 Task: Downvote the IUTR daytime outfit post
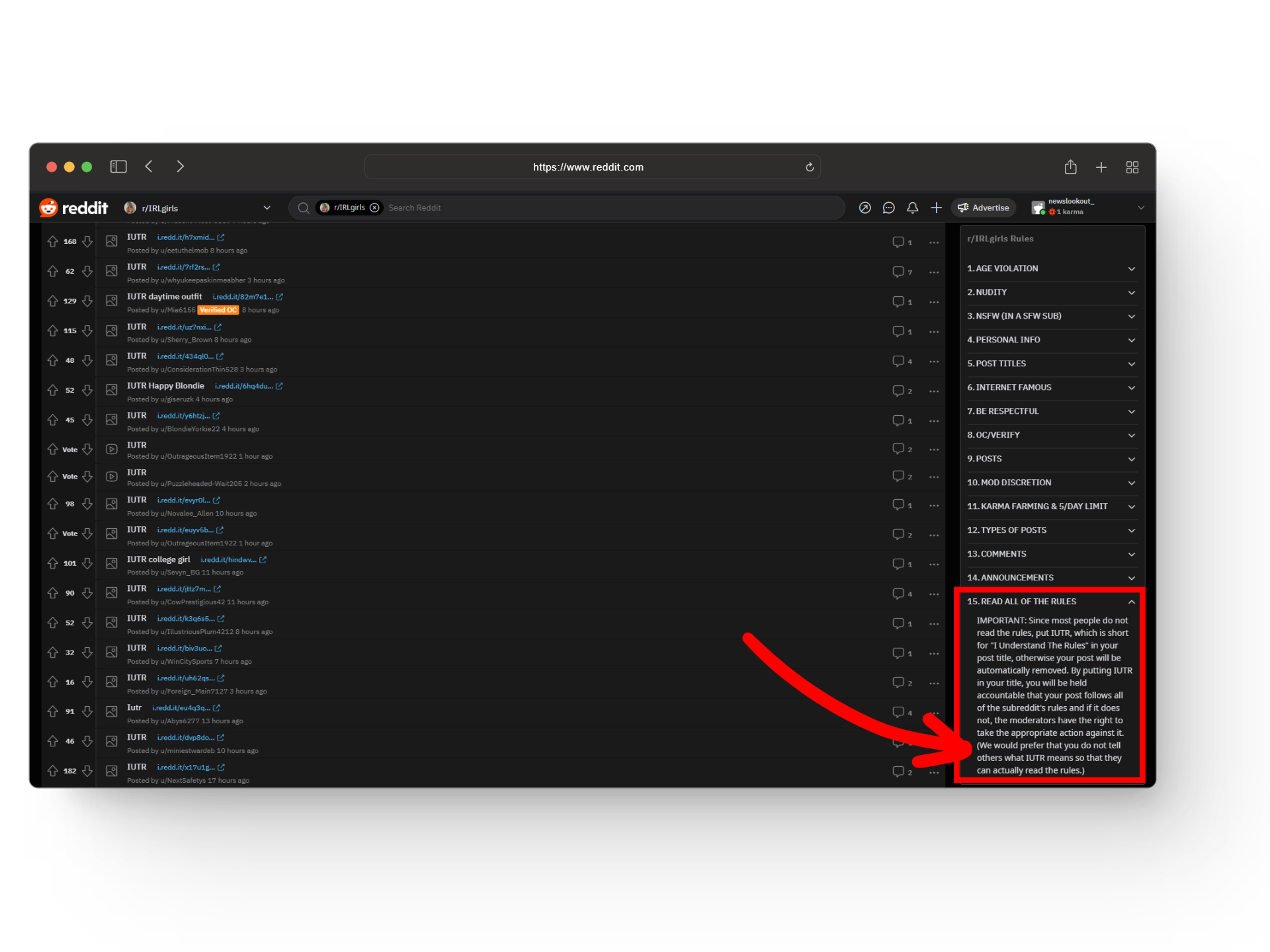point(87,301)
